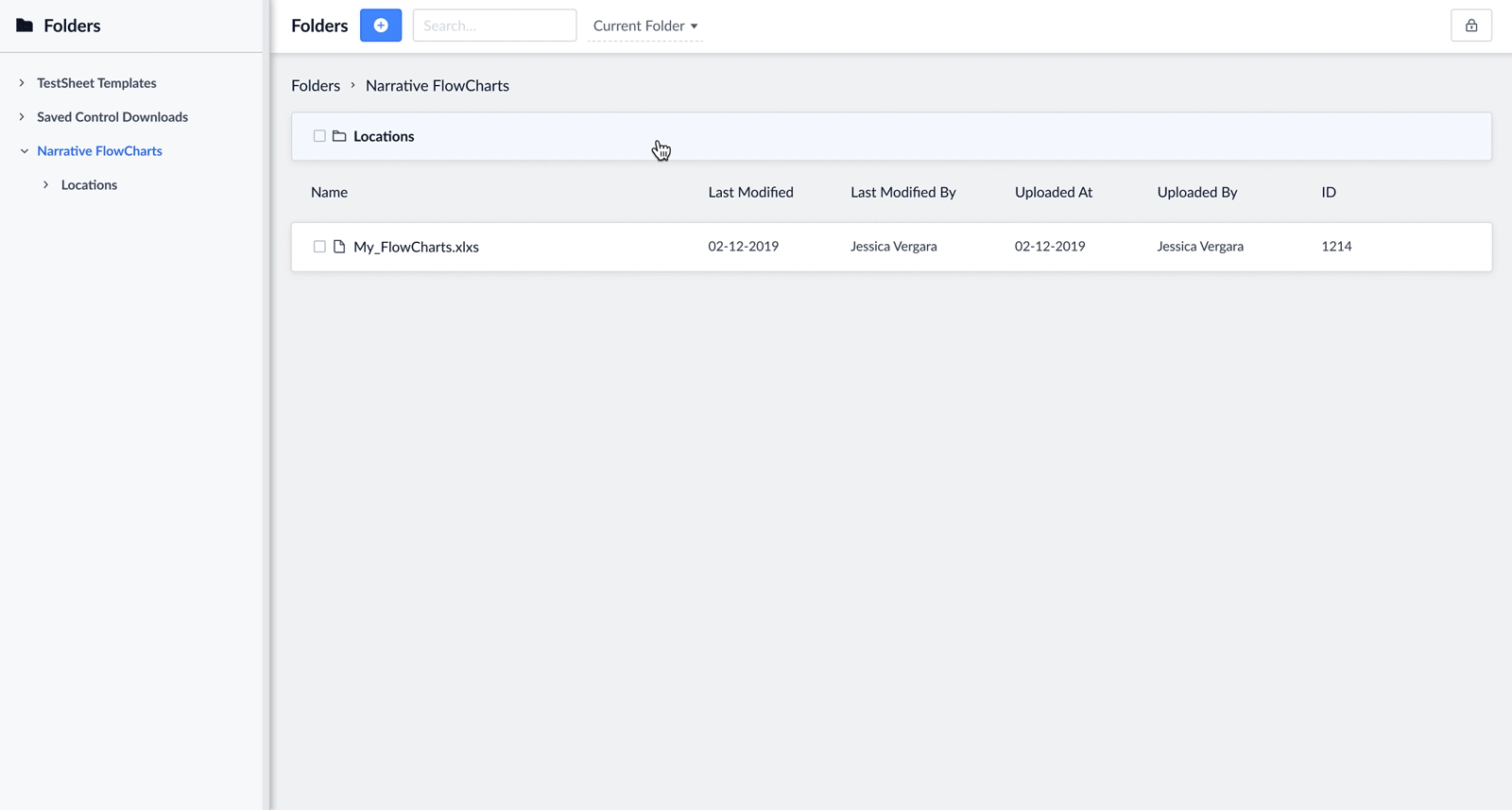Expand the TestSheet Templates tree node
The image size is (1512, 810).
click(x=22, y=83)
